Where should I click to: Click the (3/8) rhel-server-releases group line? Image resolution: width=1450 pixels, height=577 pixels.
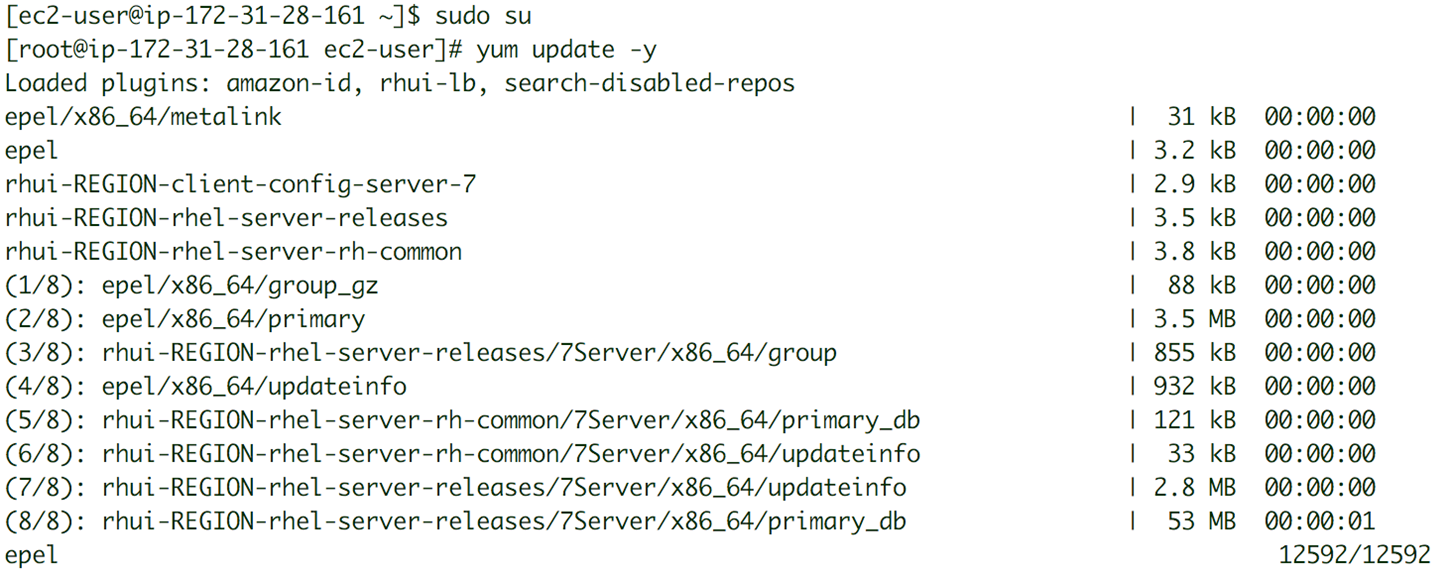point(420,353)
